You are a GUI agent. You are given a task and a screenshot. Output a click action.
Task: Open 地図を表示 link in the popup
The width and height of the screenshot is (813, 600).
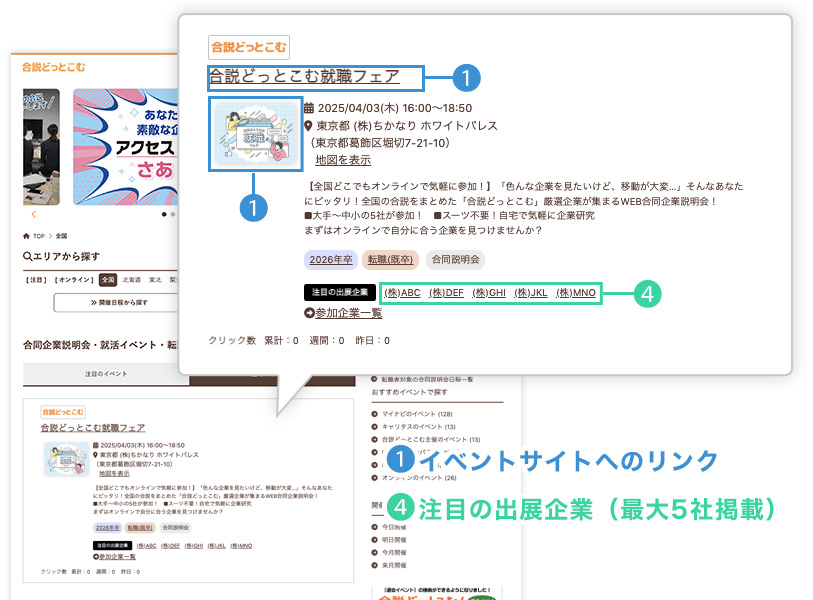(x=342, y=160)
